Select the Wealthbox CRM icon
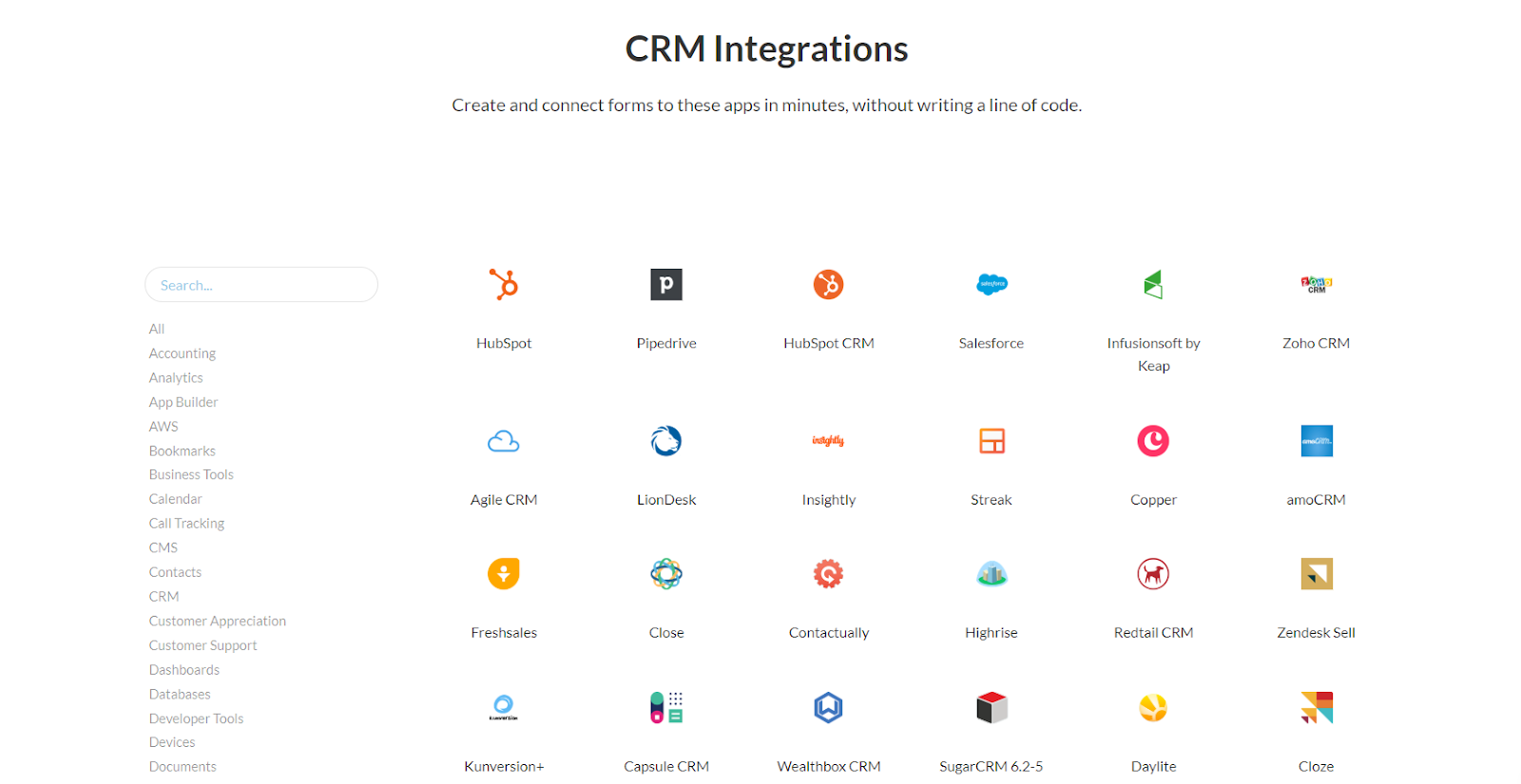 (829, 707)
